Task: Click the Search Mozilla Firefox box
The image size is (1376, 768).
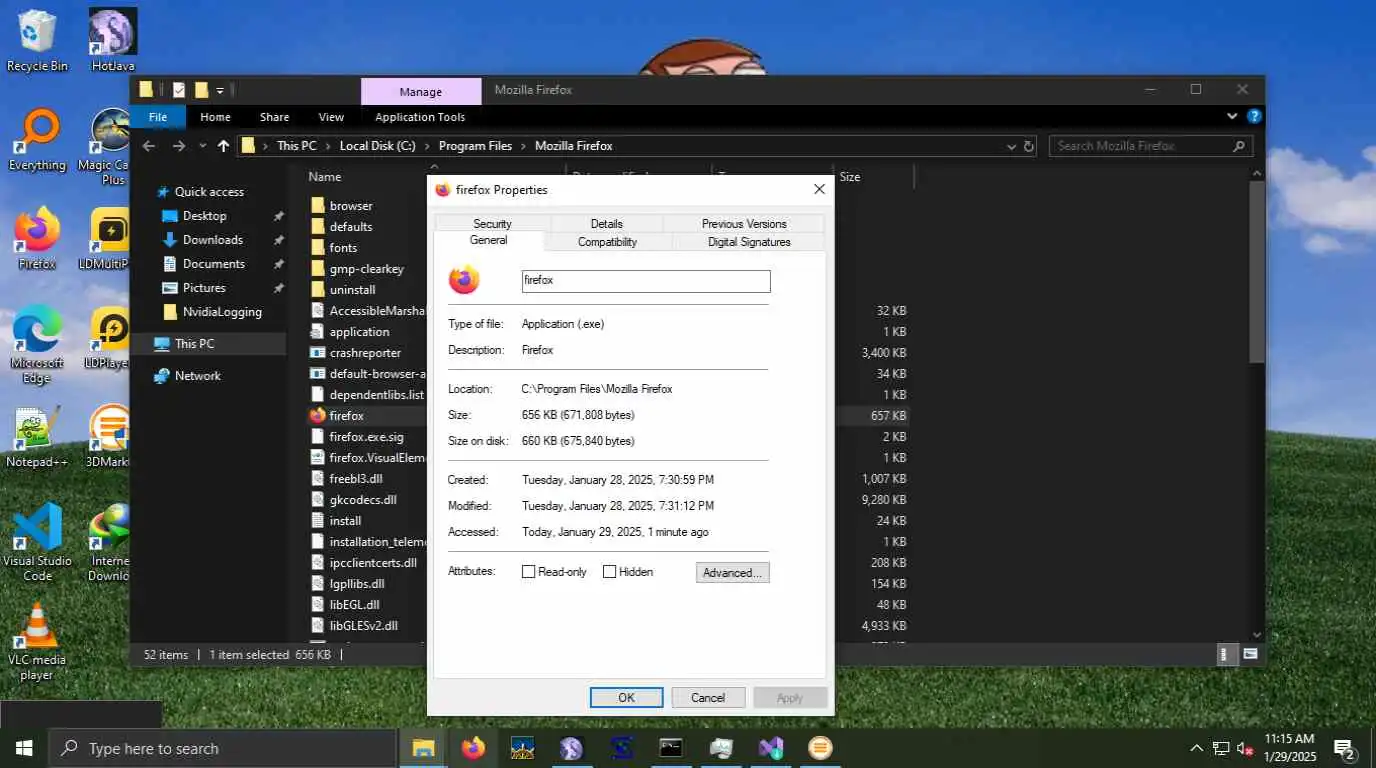Action: click(1150, 146)
